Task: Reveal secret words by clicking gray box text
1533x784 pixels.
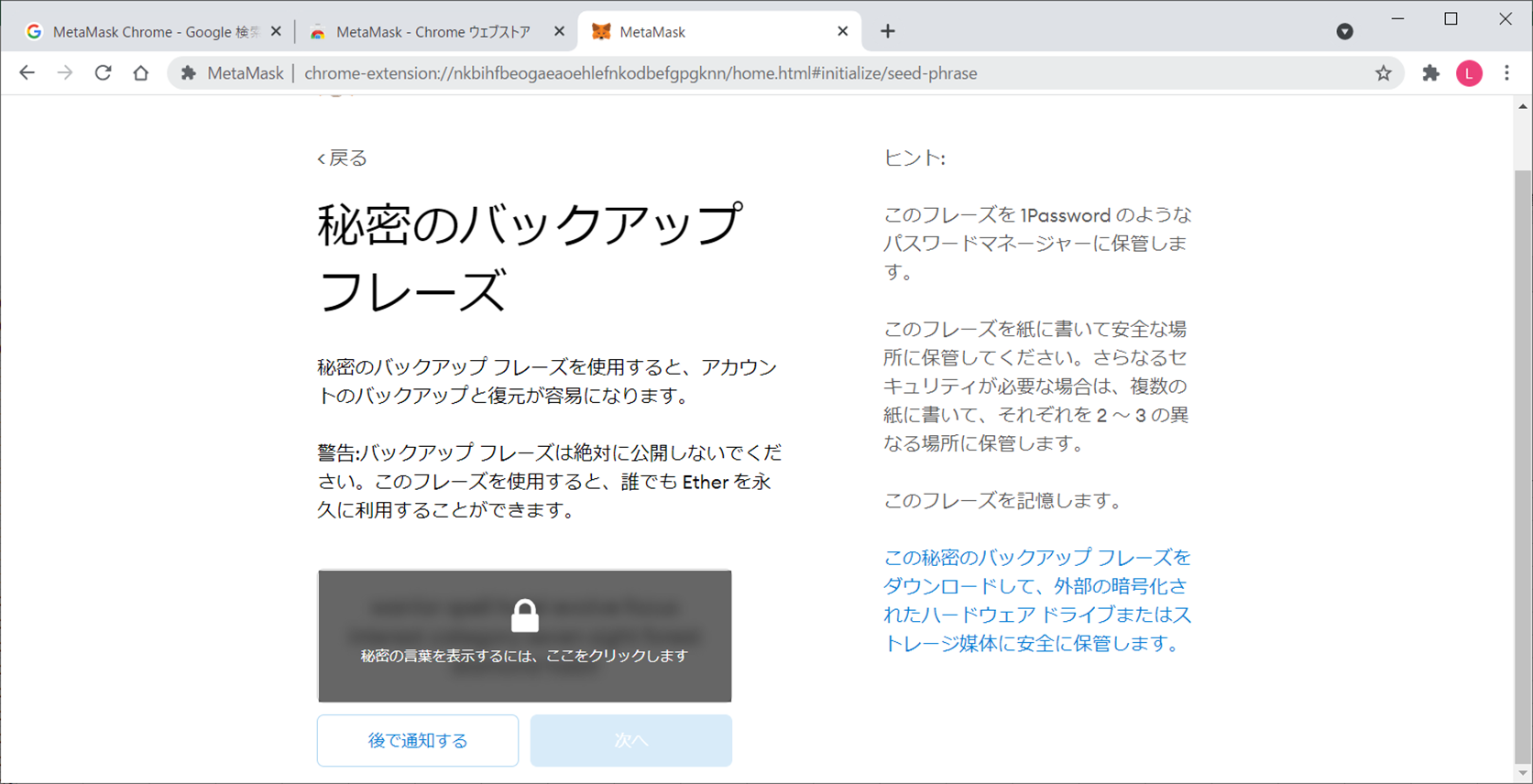Action: [x=524, y=656]
